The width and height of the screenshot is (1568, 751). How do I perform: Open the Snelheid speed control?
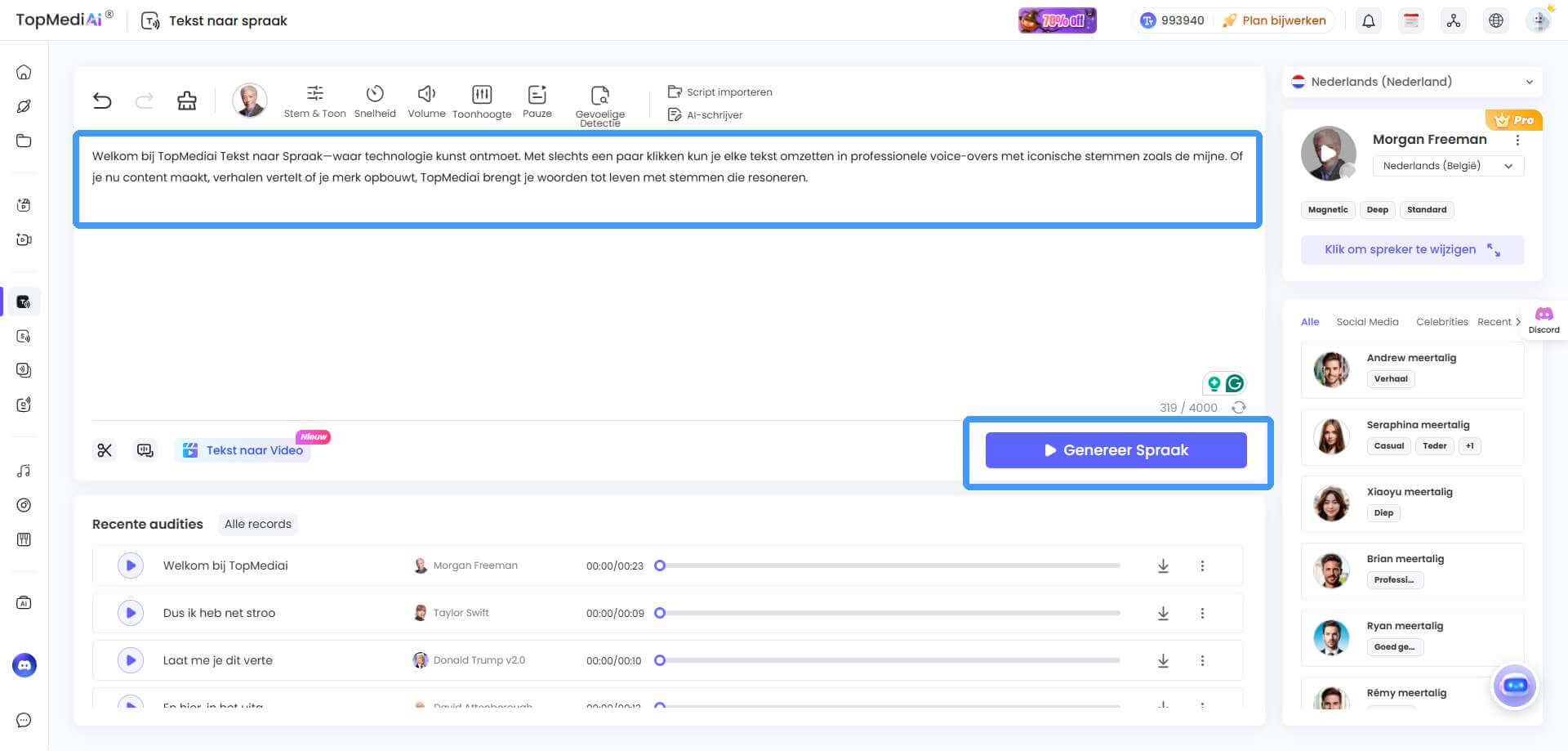point(375,101)
